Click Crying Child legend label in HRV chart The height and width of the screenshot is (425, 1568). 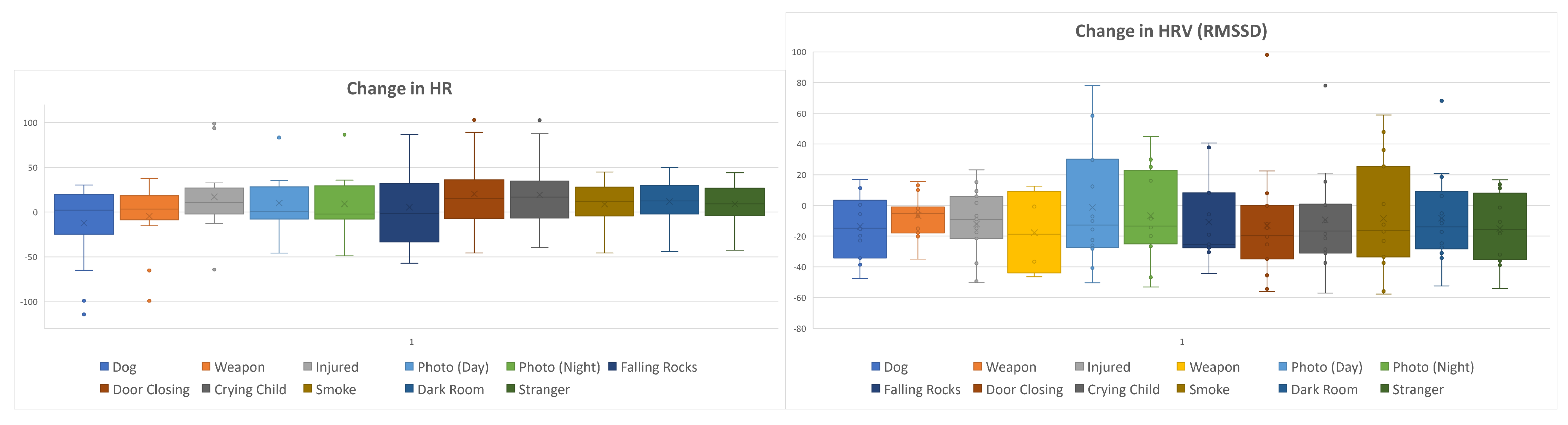click(x=1123, y=390)
